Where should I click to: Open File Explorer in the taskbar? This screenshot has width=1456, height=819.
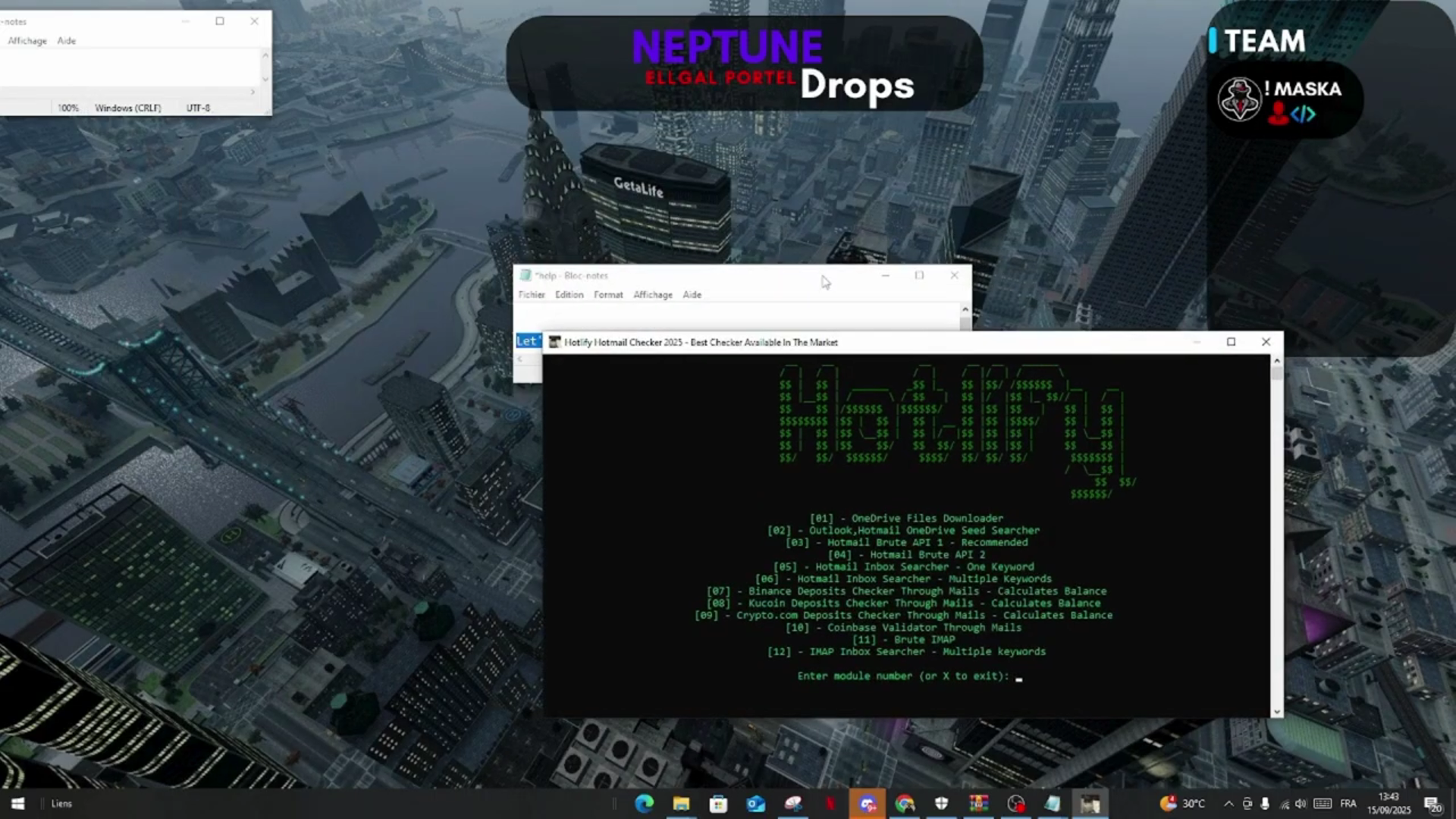click(x=681, y=804)
